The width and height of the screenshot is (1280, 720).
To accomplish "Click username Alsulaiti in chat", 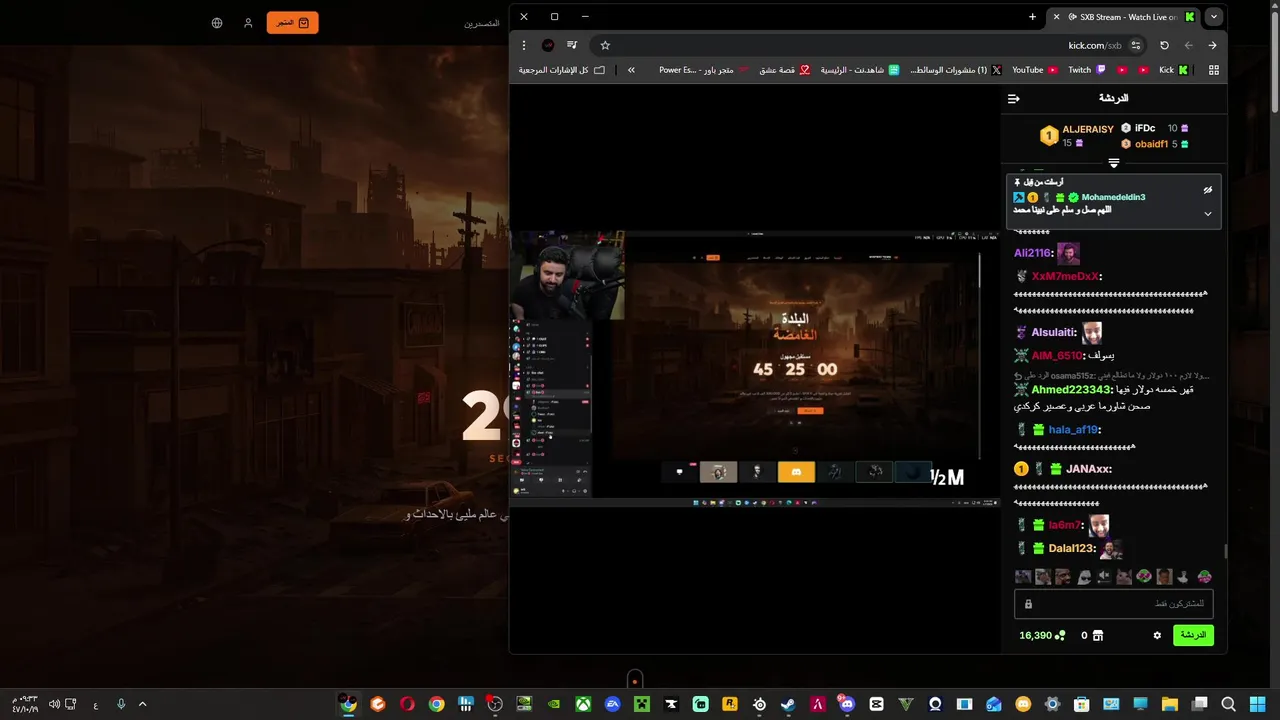I will pyautogui.click(x=1054, y=333).
